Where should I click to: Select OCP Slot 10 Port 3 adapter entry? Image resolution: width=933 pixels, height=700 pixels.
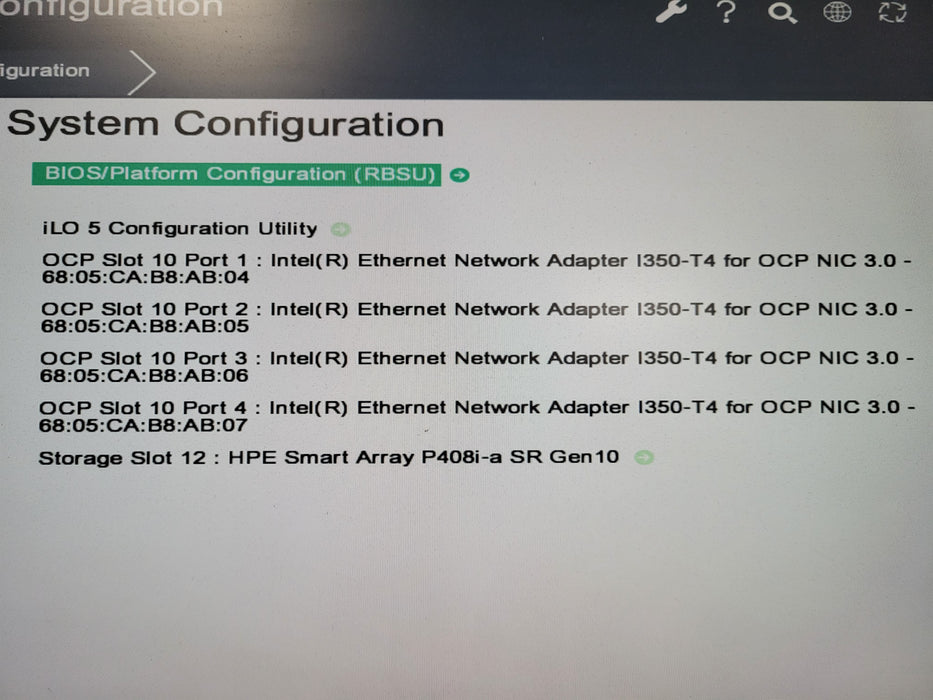point(477,366)
